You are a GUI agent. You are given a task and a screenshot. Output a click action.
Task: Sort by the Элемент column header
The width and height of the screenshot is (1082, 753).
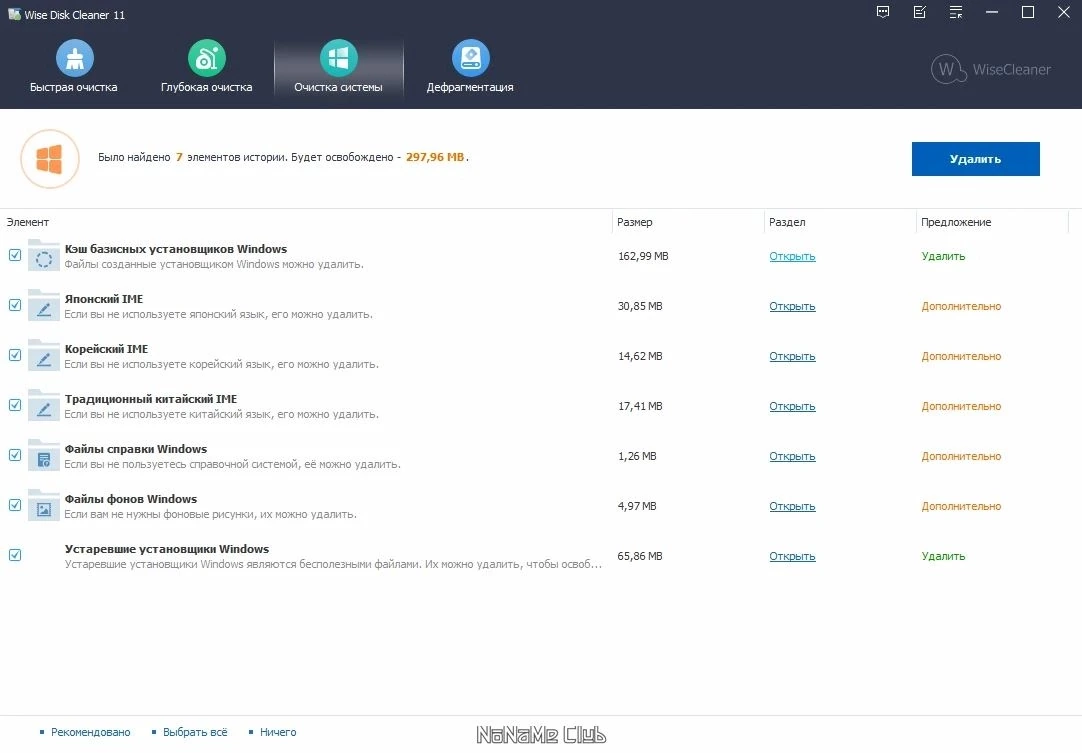(28, 222)
